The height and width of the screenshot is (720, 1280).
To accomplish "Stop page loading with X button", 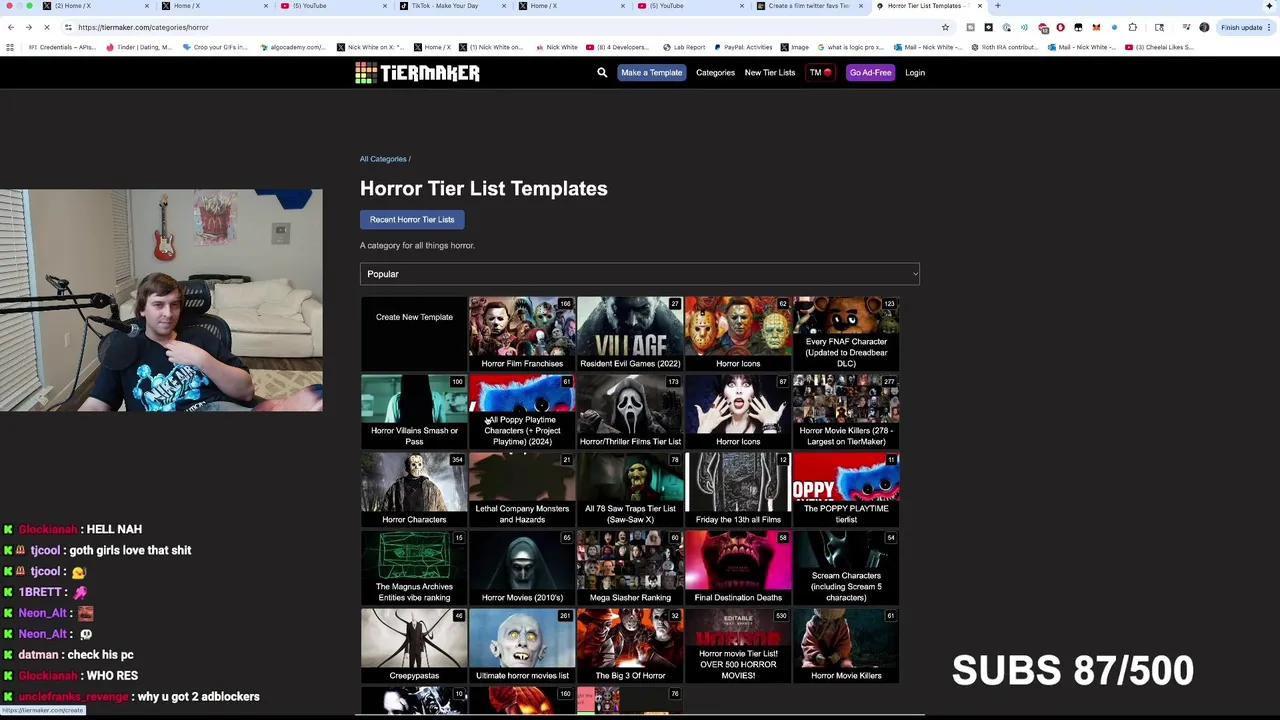I will (48, 27).
